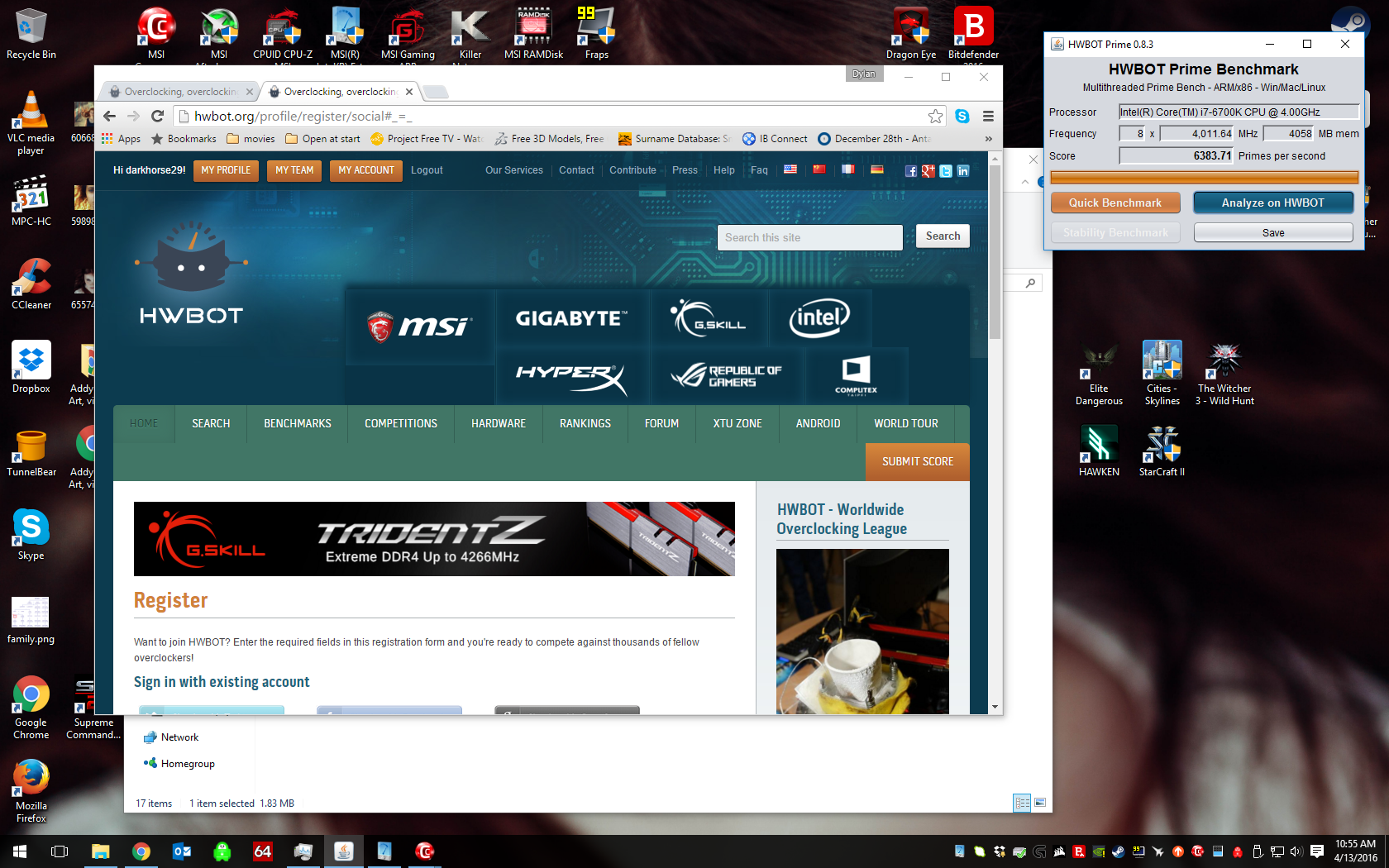
Task: Open the Skype extension icon in Chrome
Action: click(x=962, y=117)
